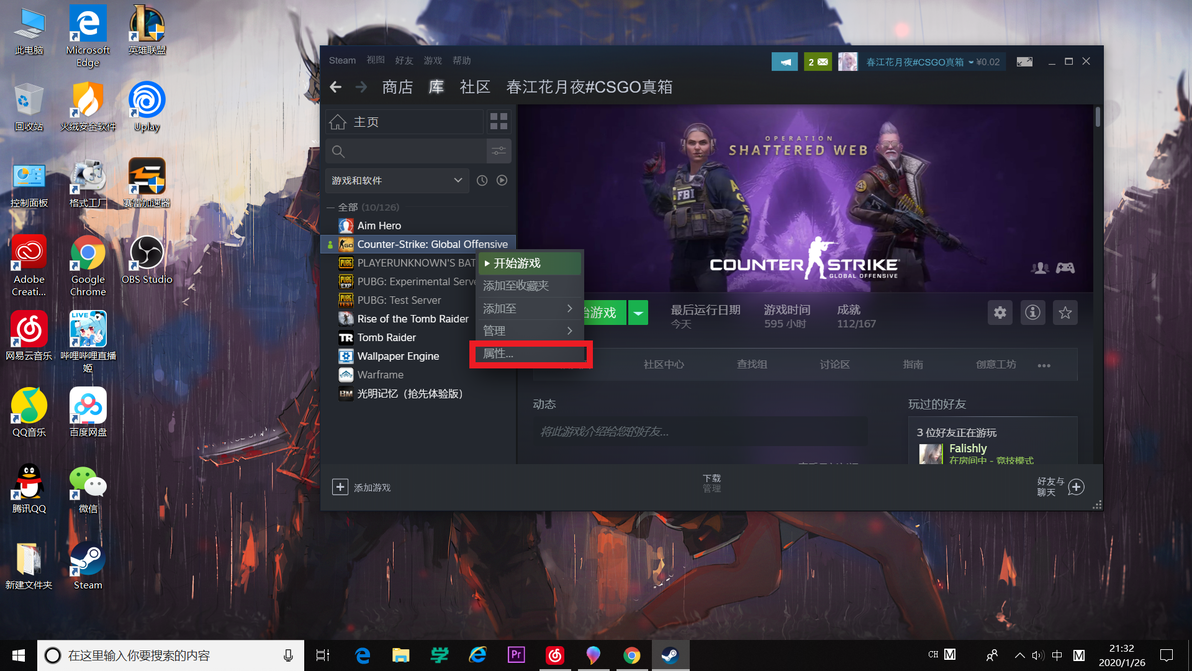1192x671 pixels.
Task: Open OBS Studio desktop icon
Action: click(x=147, y=260)
